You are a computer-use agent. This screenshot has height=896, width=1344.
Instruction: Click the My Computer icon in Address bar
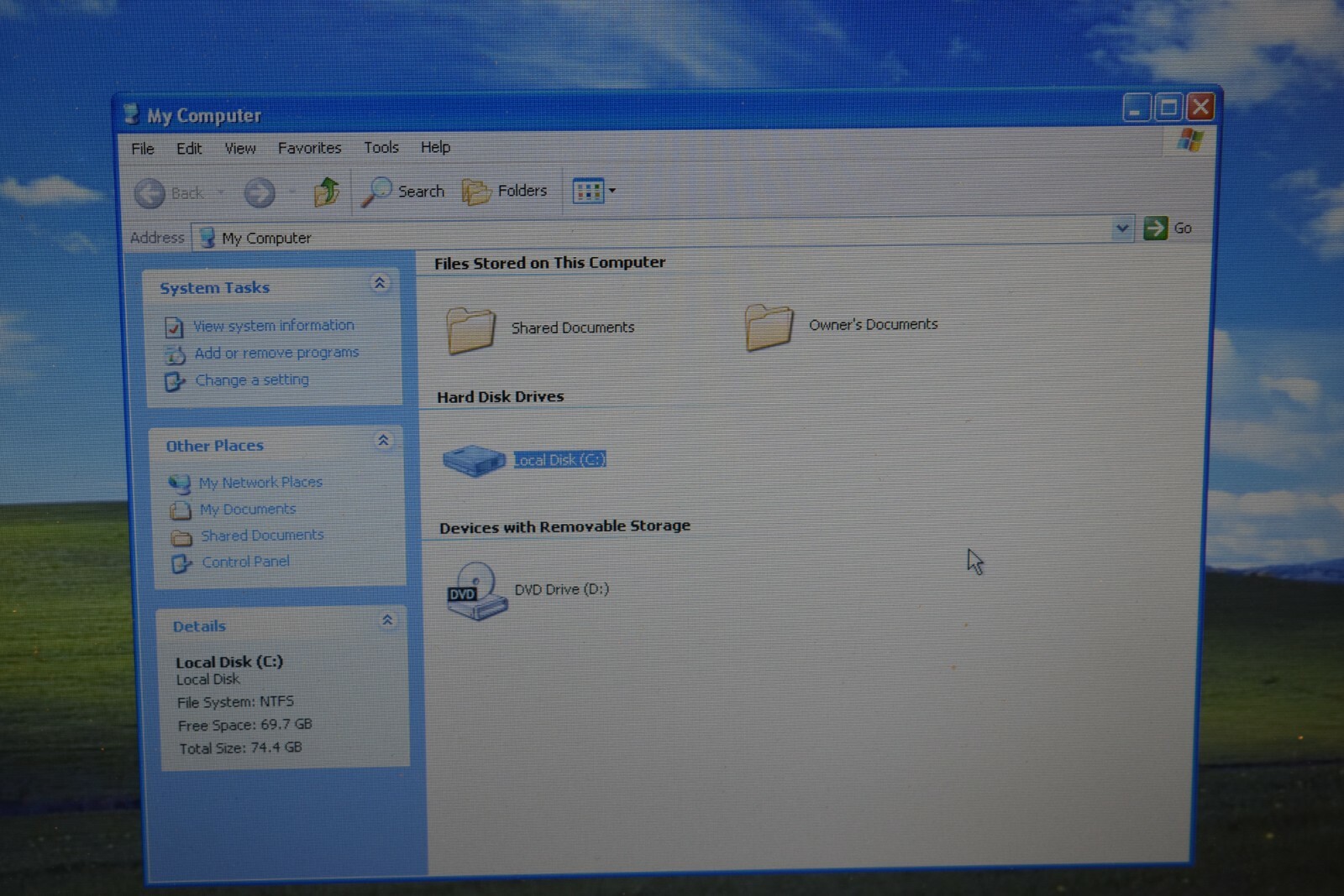coord(207,238)
